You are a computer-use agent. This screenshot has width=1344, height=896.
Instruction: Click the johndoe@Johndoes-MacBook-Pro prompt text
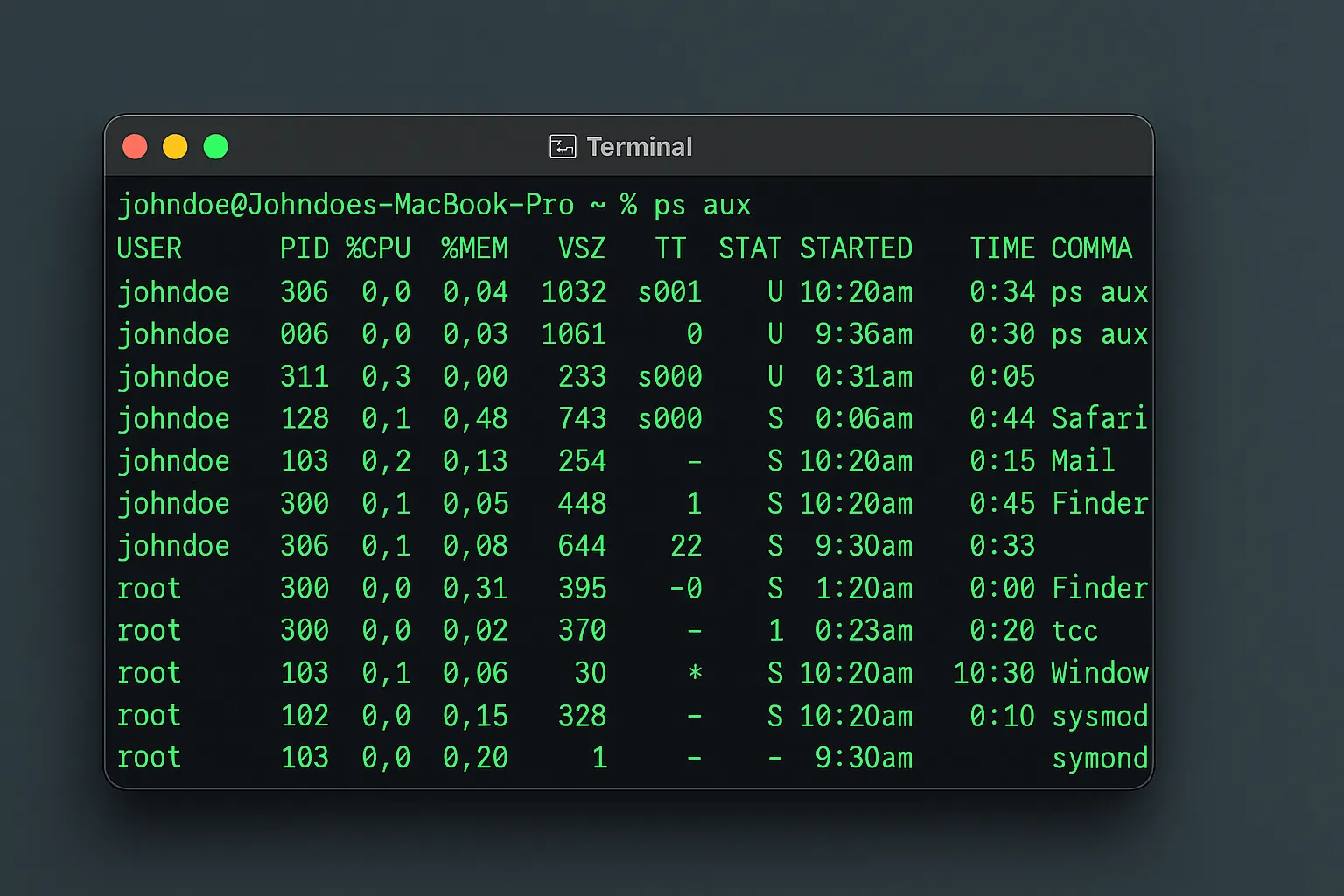pyautogui.click(x=346, y=205)
